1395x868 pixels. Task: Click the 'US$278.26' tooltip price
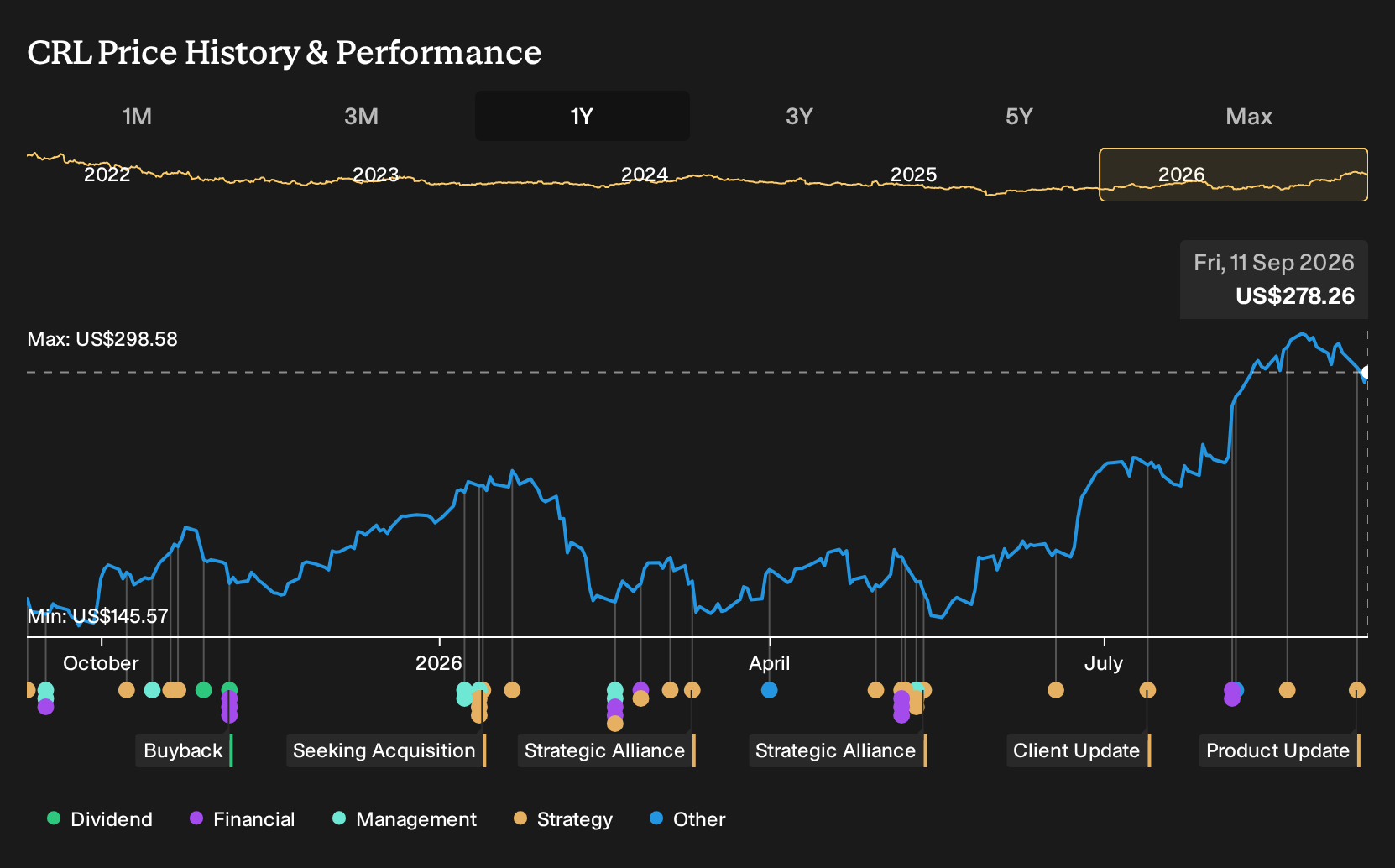[x=1294, y=296]
